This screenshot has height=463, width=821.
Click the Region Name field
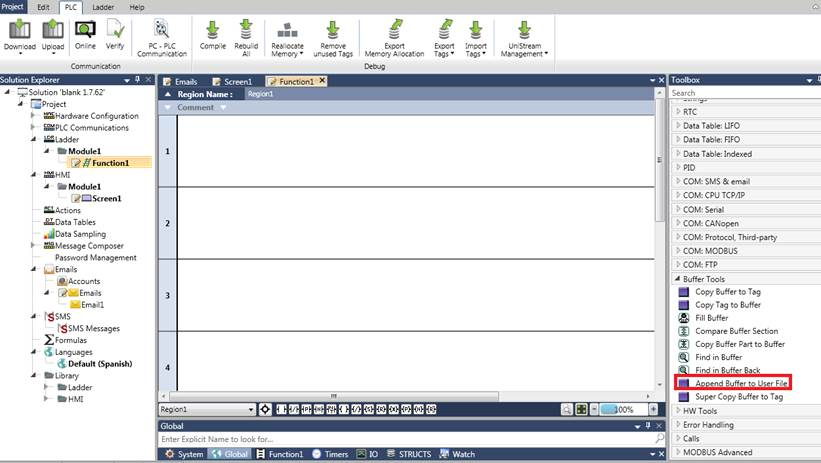coord(448,94)
